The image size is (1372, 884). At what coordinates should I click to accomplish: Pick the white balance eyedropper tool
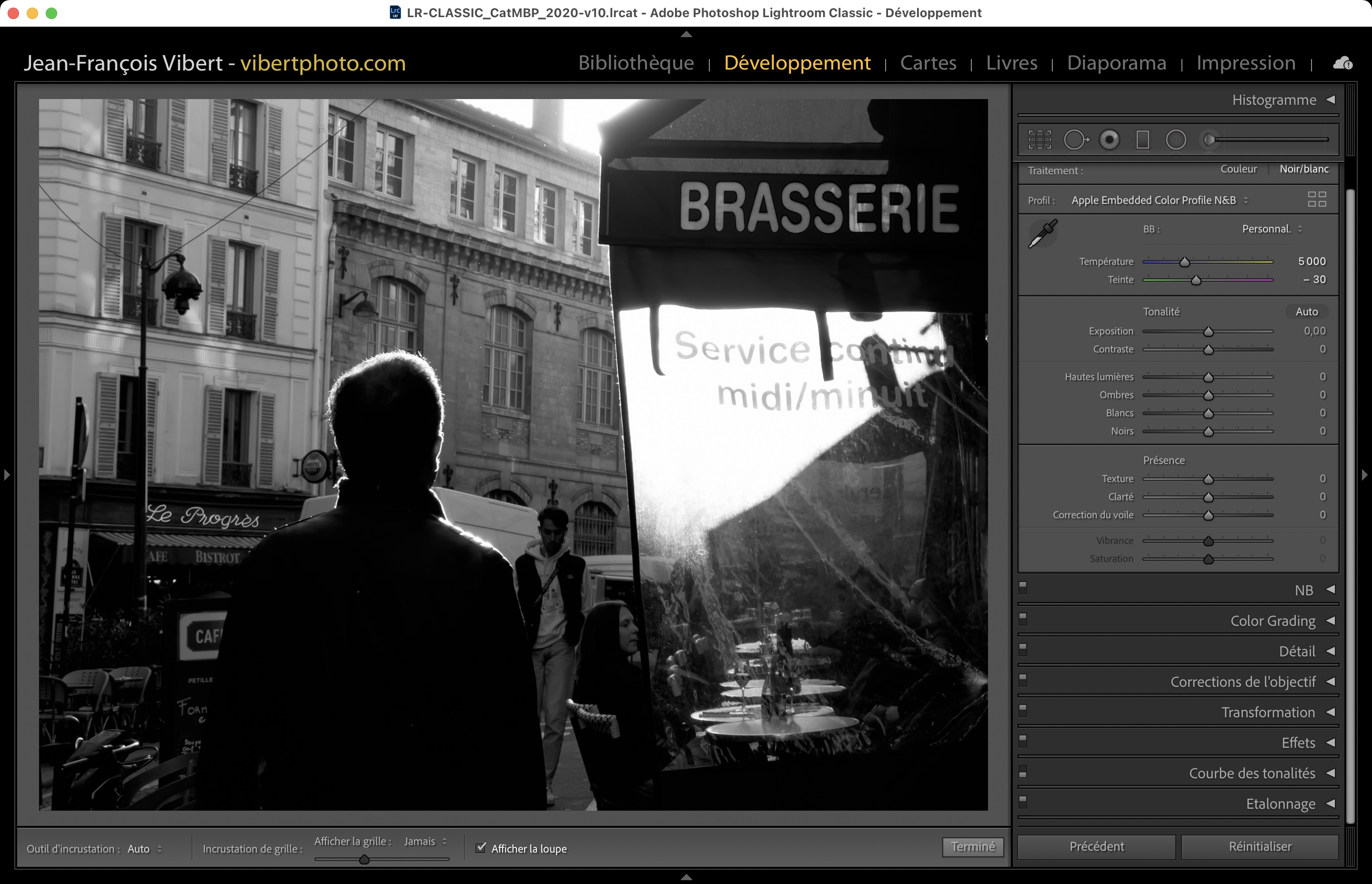pyautogui.click(x=1042, y=234)
